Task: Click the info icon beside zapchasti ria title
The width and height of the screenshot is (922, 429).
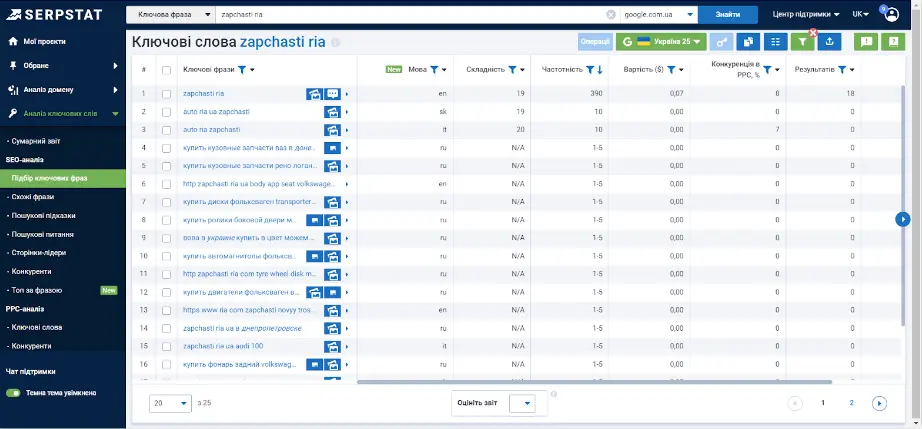Action: 335,43
